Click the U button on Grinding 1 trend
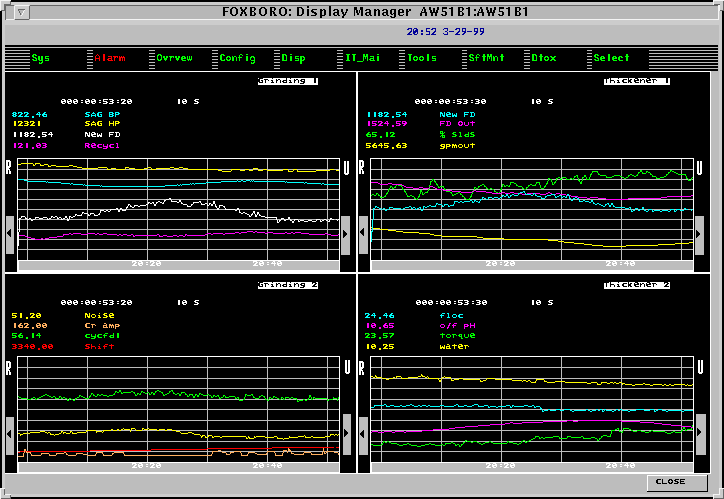The height and width of the screenshot is (499, 724). tap(346, 167)
